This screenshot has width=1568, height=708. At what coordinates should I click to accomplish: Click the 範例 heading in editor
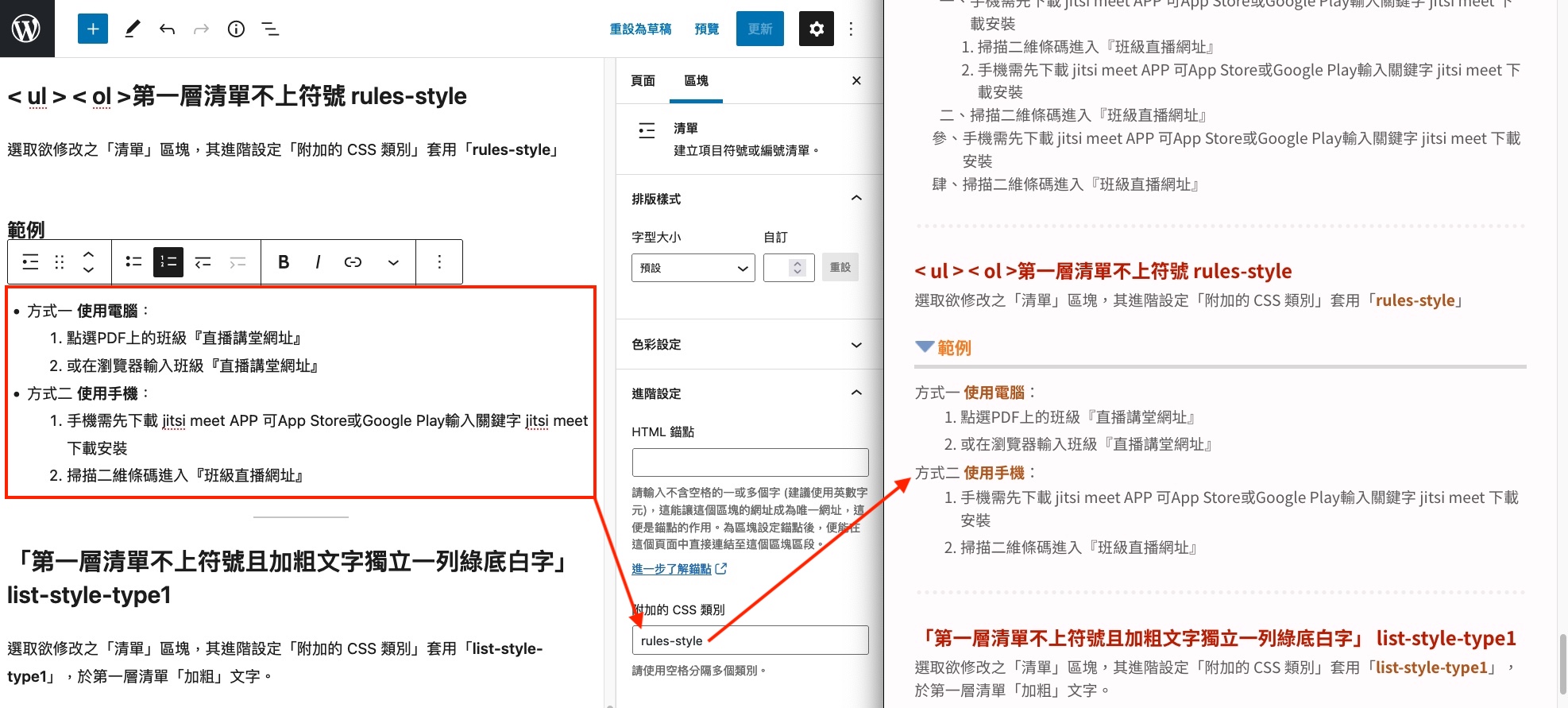(26, 230)
